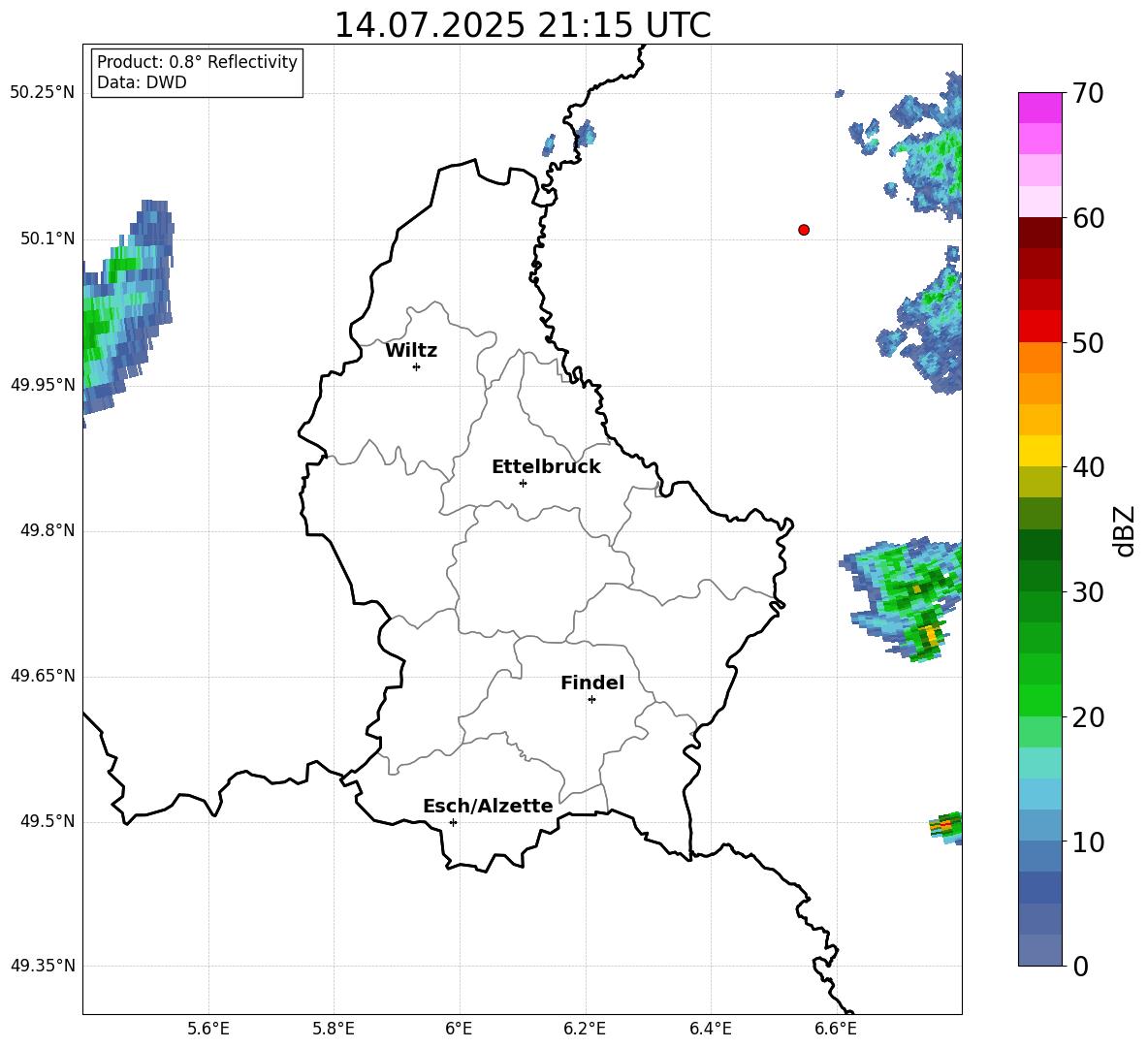
Task: Click the 'Wiltz' city label
Action: tap(411, 351)
